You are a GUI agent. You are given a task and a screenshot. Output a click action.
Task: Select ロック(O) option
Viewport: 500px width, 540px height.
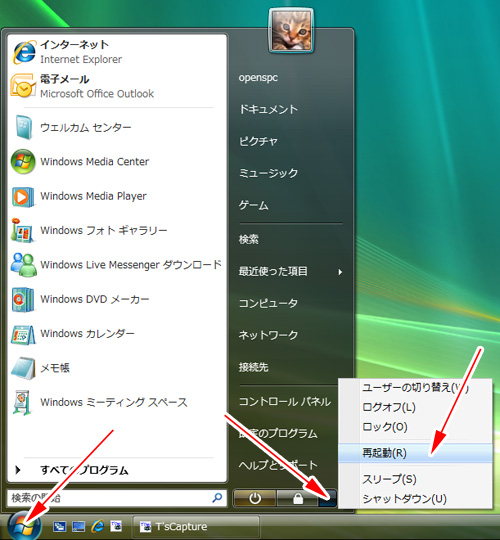(x=415, y=427)
